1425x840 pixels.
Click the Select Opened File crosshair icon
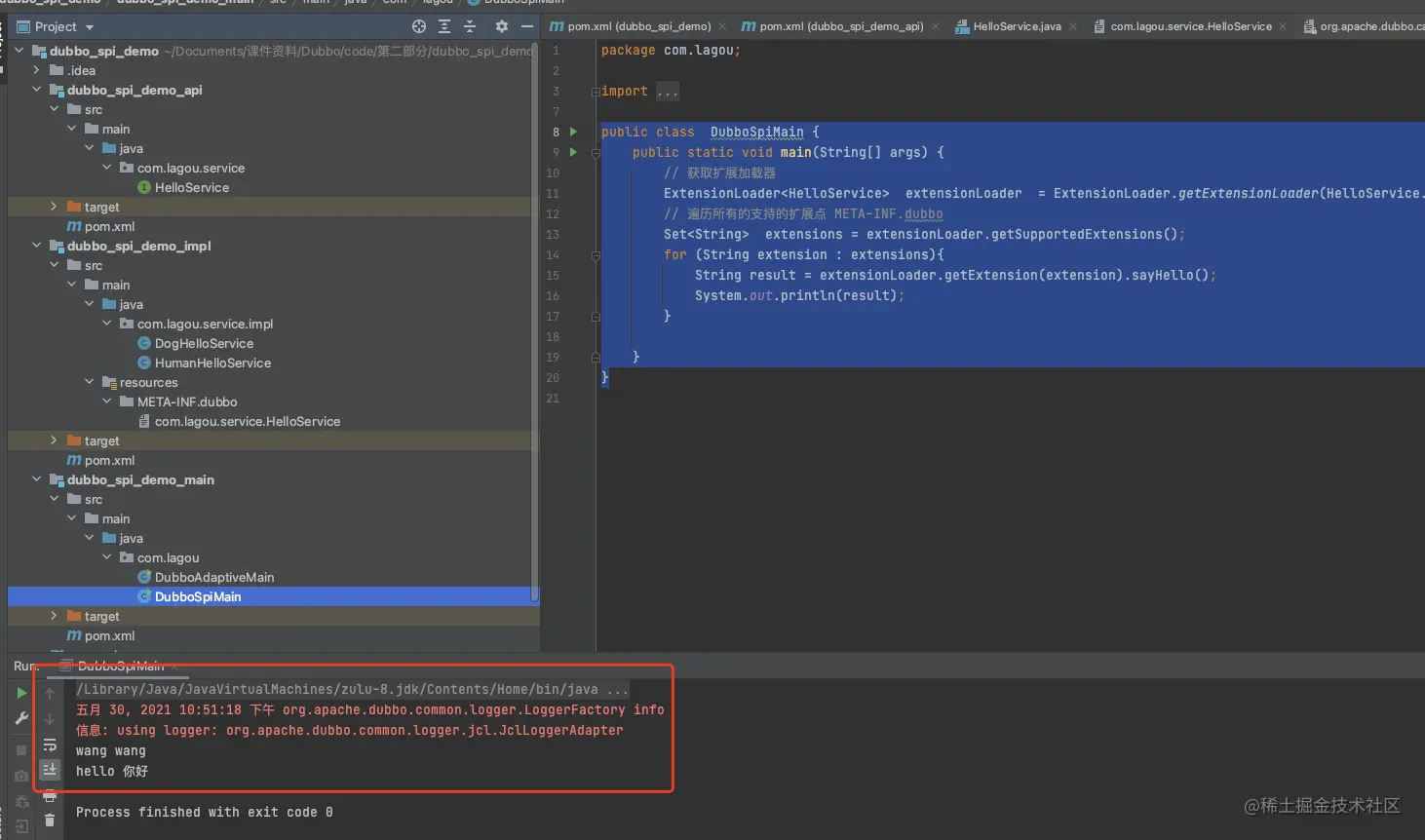(419, 26)
